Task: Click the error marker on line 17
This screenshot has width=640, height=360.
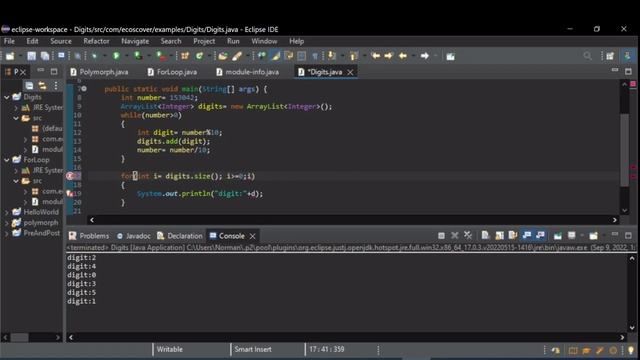Action: click(x=70, y=176)
